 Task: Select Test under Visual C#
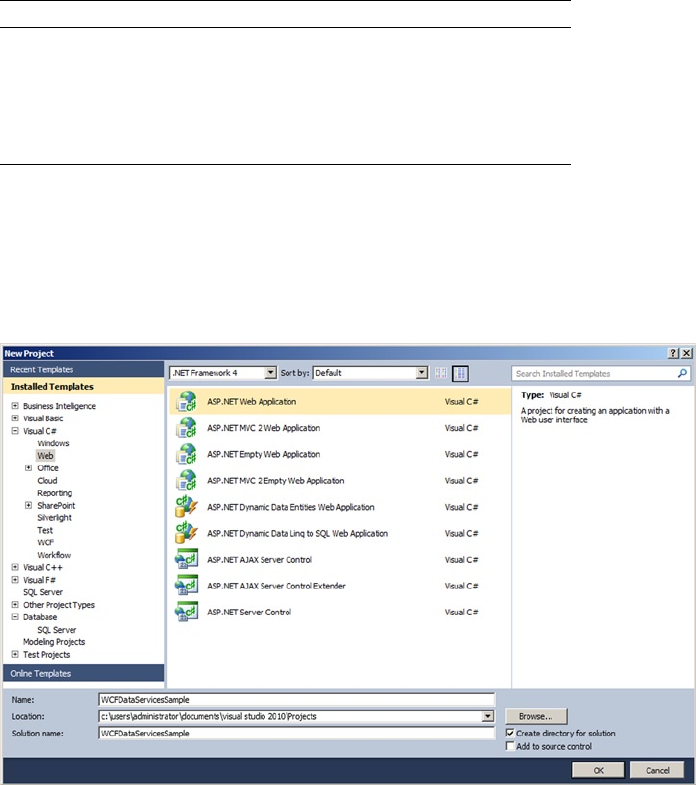pyautogui.click(x=45, y=530)
